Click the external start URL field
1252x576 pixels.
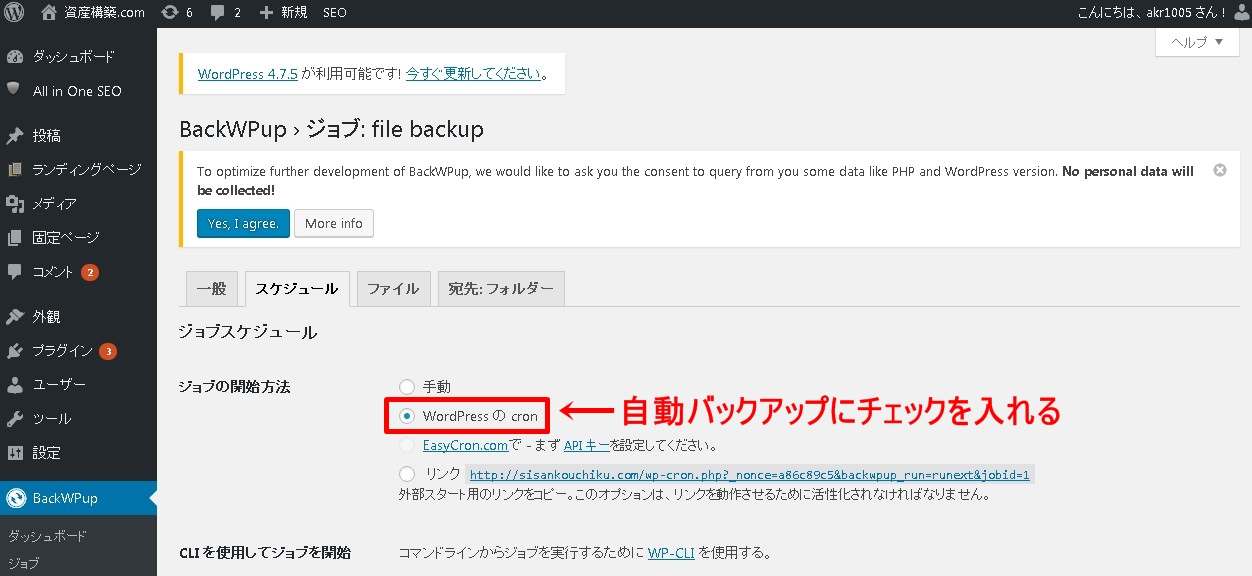[x=750, y=475]
